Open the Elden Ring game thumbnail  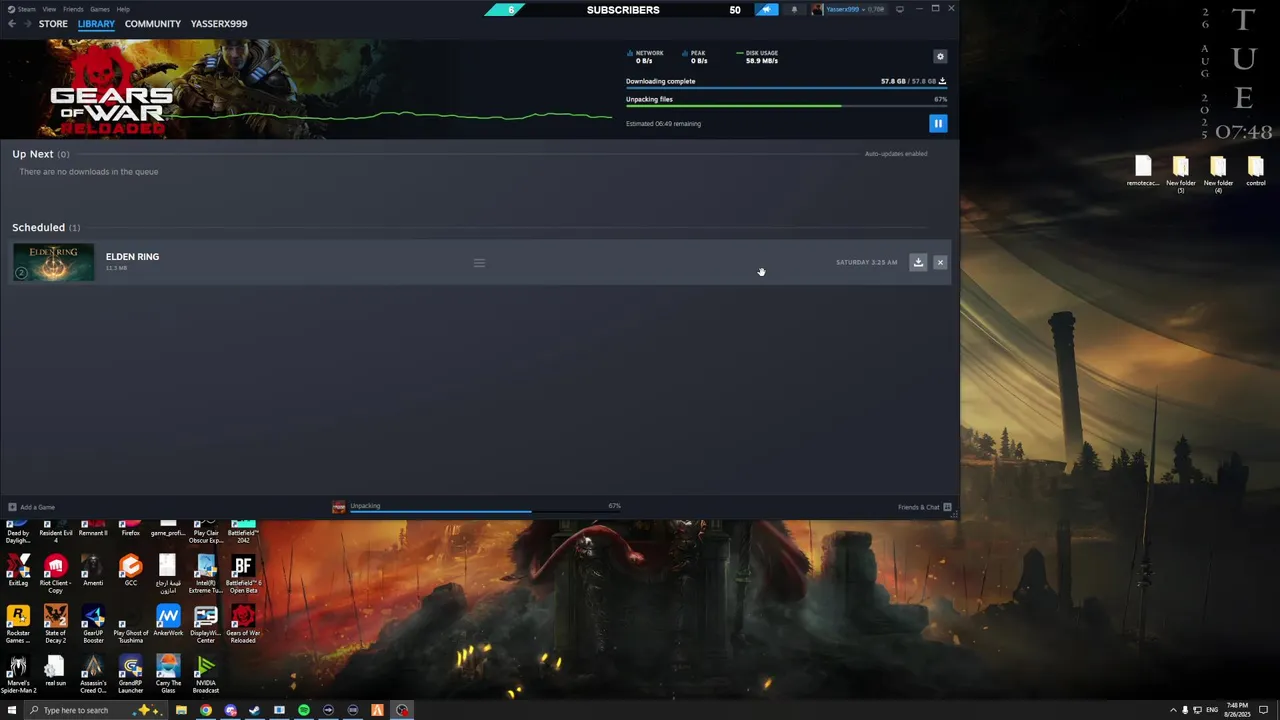click(x=53, y=262)
